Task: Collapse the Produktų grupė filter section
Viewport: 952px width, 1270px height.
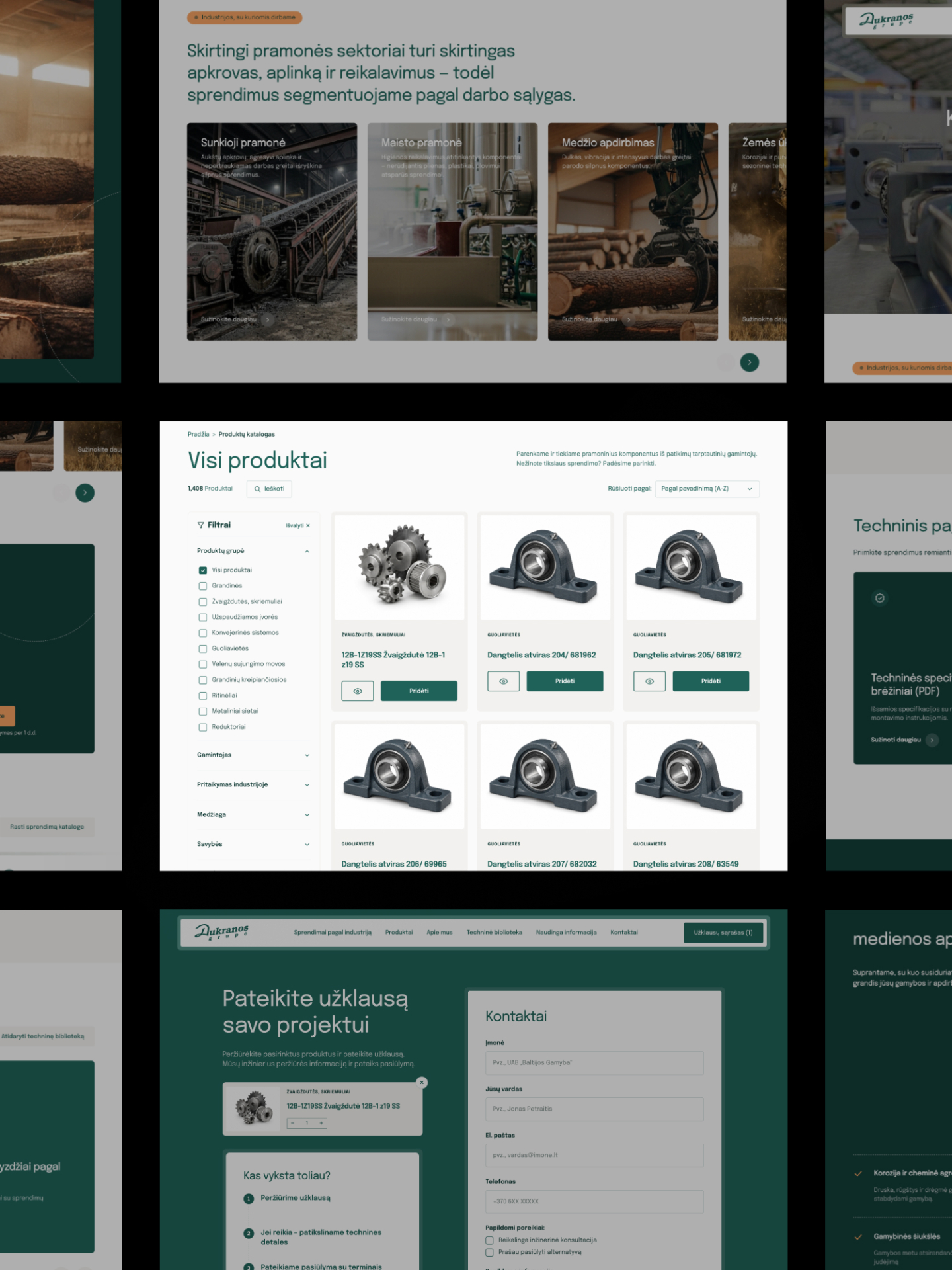Action: tap(307, 551)
